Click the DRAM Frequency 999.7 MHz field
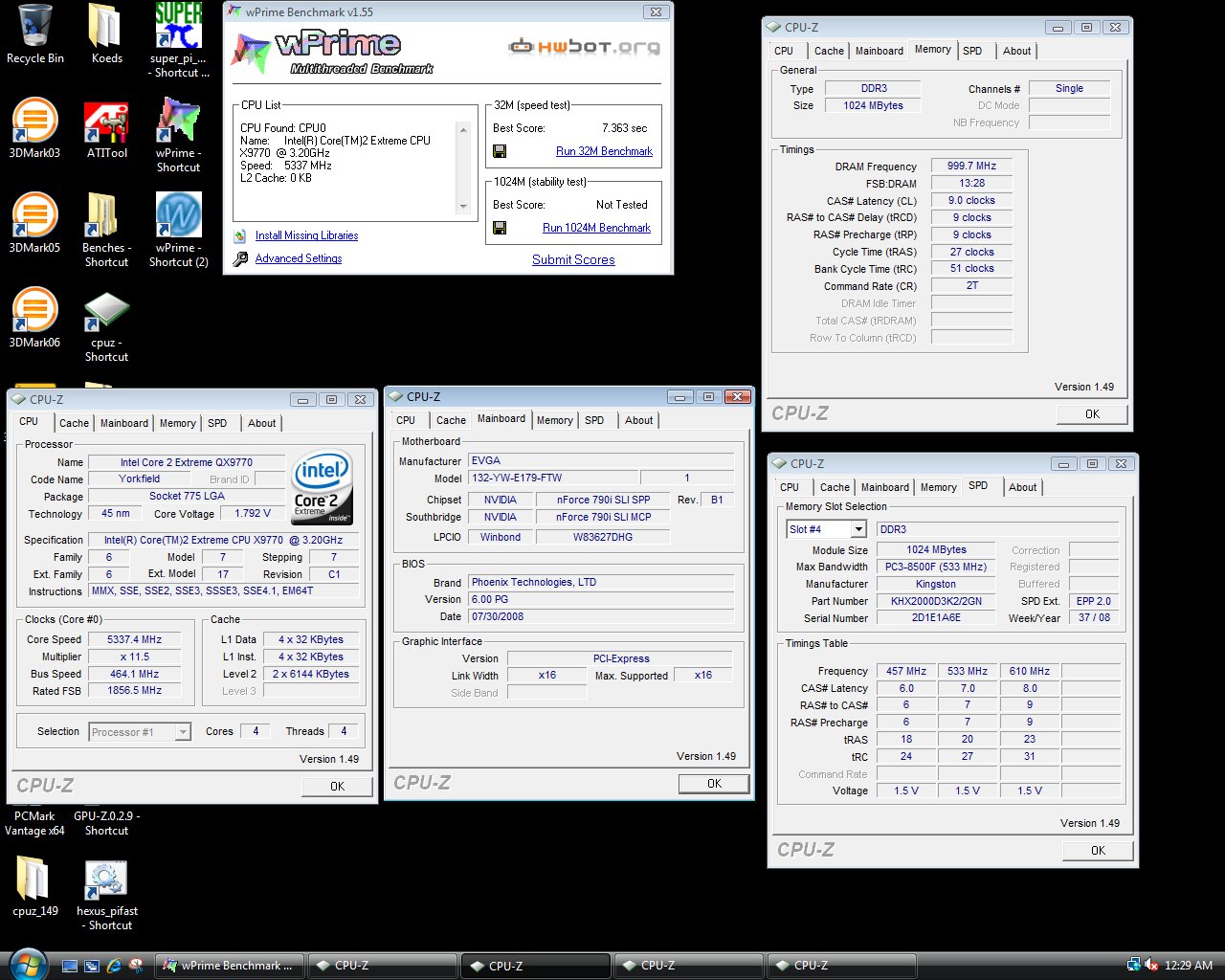 tap(971, 166)
